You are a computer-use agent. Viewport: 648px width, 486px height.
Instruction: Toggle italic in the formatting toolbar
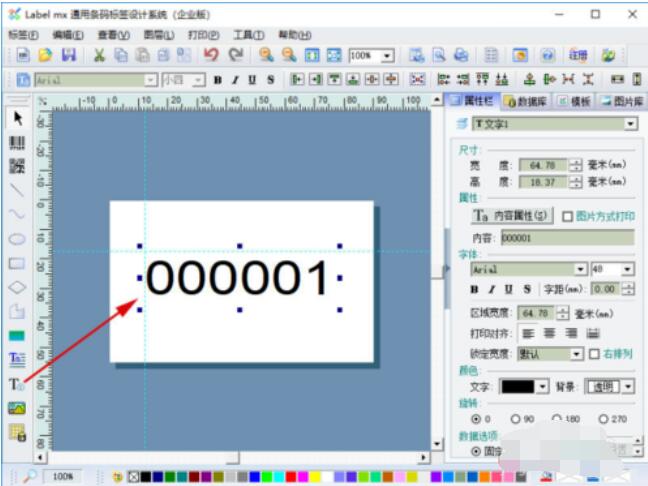click(x=235, y=80)
